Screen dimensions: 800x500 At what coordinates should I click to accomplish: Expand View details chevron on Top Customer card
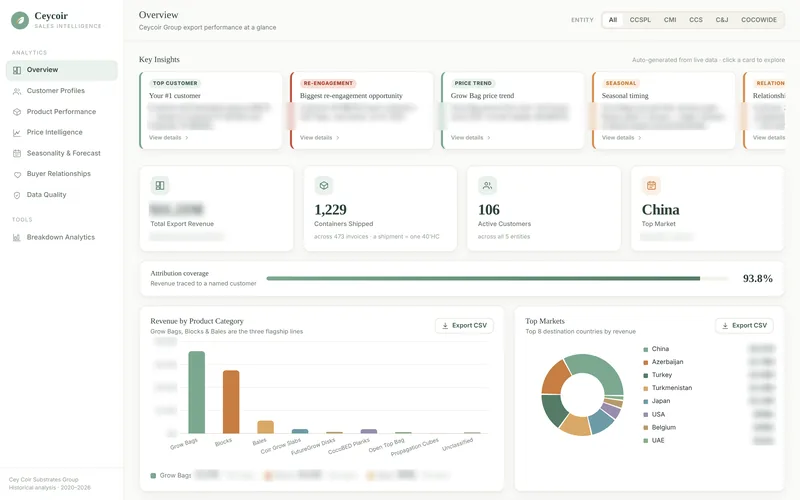point(187,138)
